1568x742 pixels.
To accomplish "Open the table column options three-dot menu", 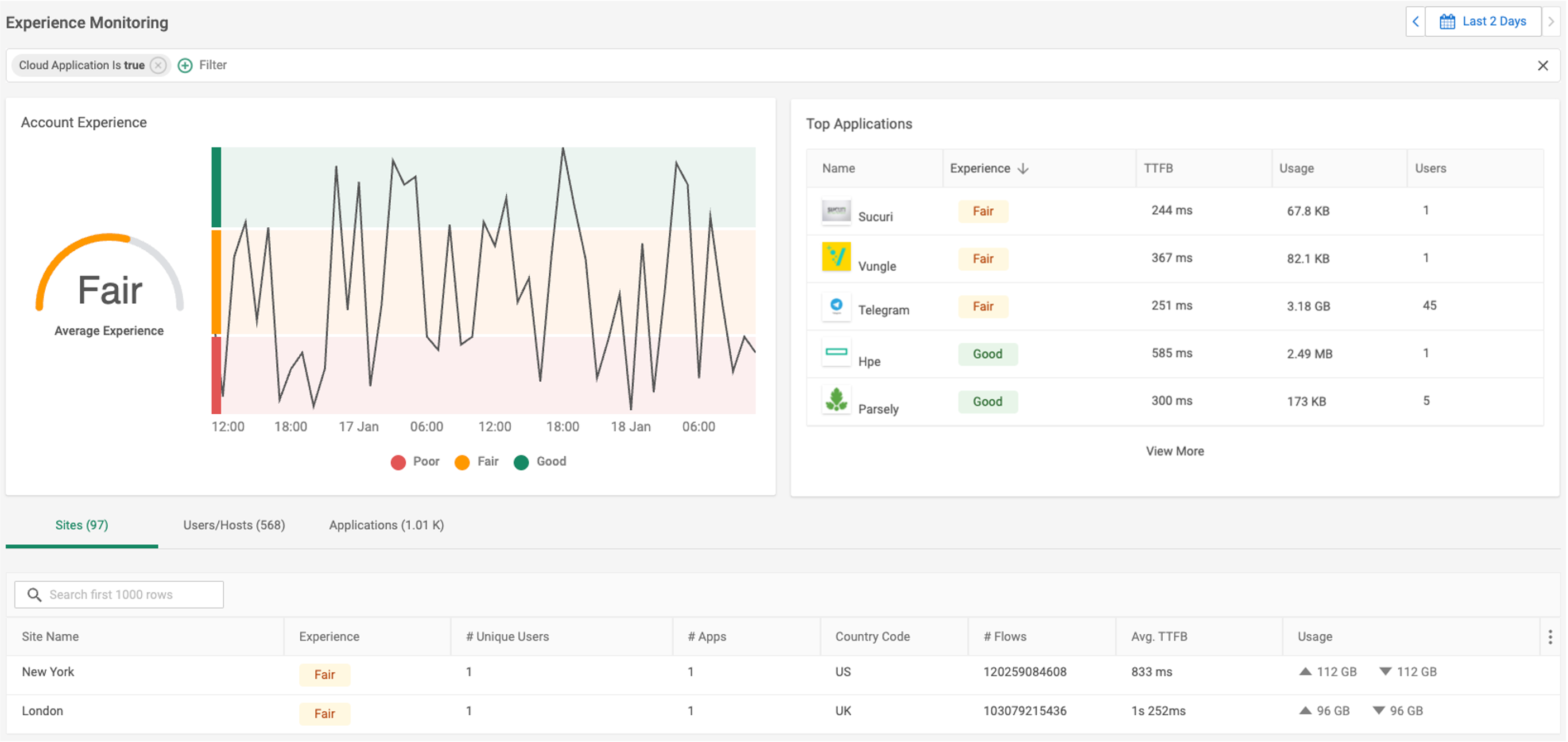I will click(1550, 636).
